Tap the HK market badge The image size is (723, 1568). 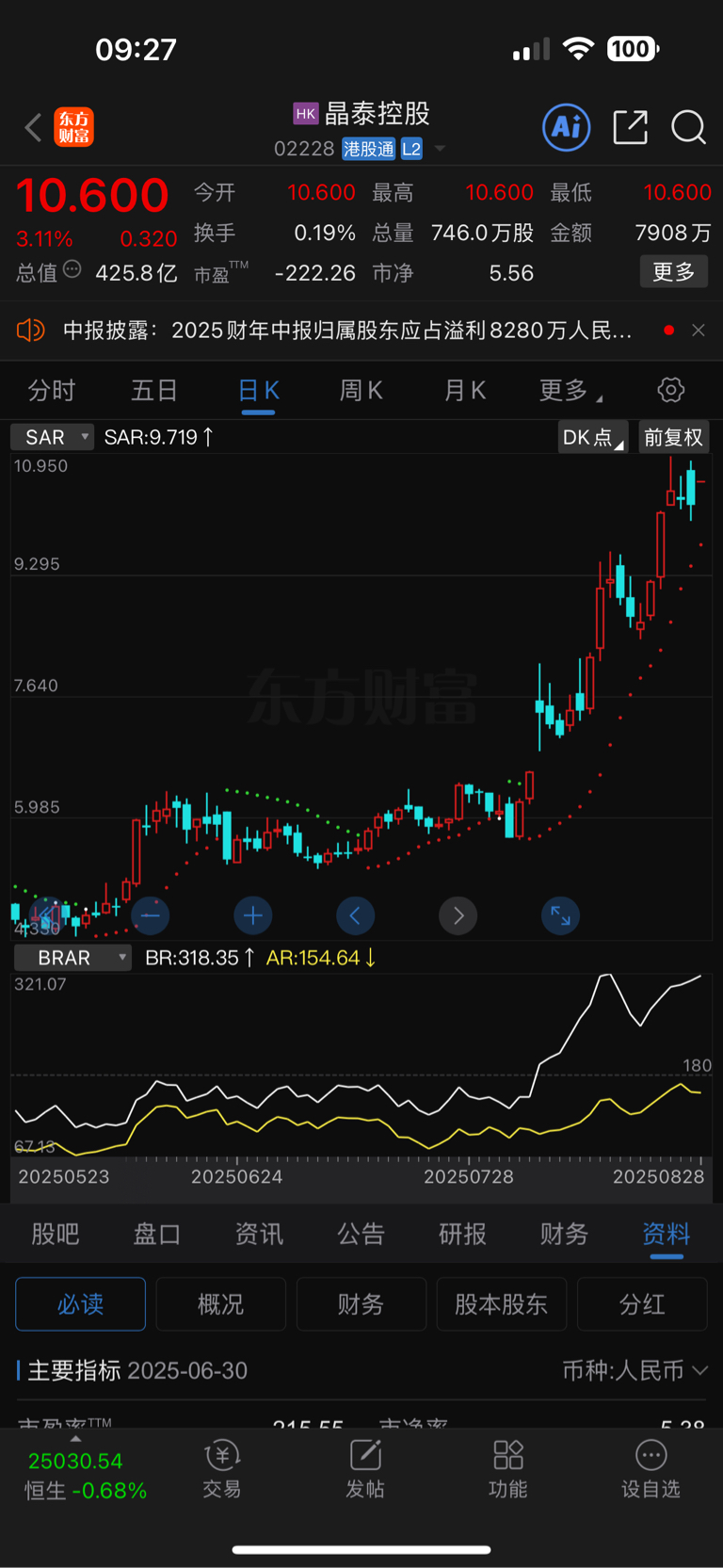[x=306, y=114]
